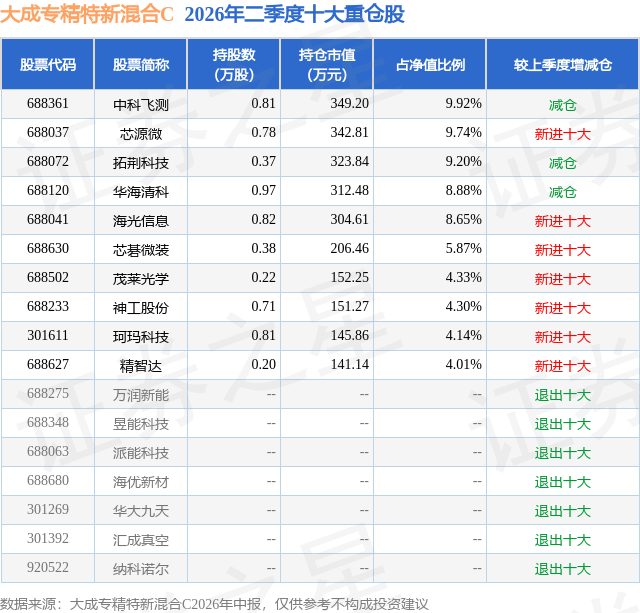Click stock name 纳科诺尔

point(141,568)
